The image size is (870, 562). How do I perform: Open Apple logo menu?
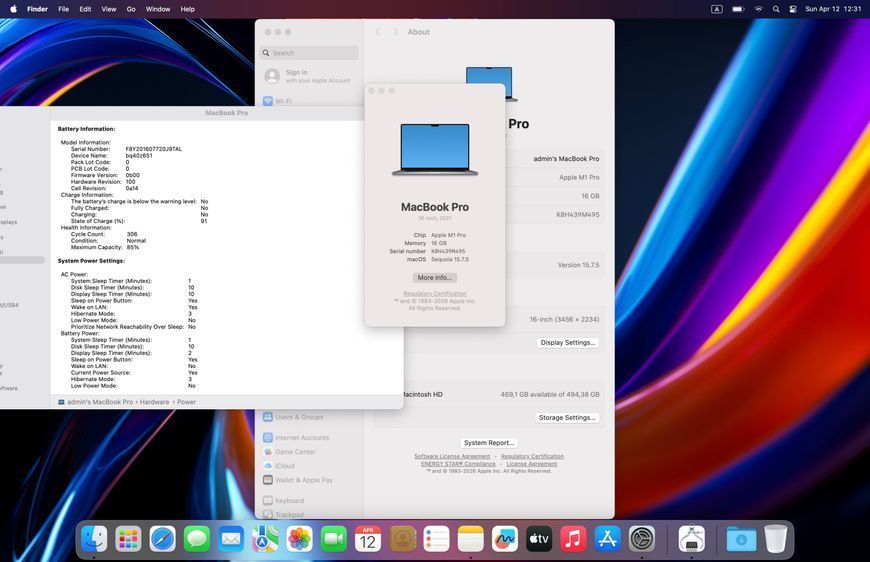tap(14, 9)
